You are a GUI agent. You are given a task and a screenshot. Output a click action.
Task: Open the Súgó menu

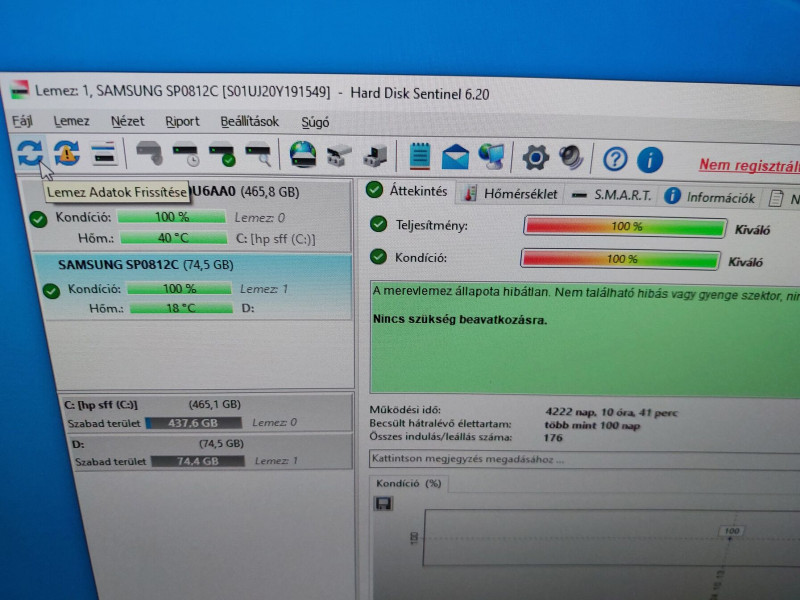[x=315, y=122]
